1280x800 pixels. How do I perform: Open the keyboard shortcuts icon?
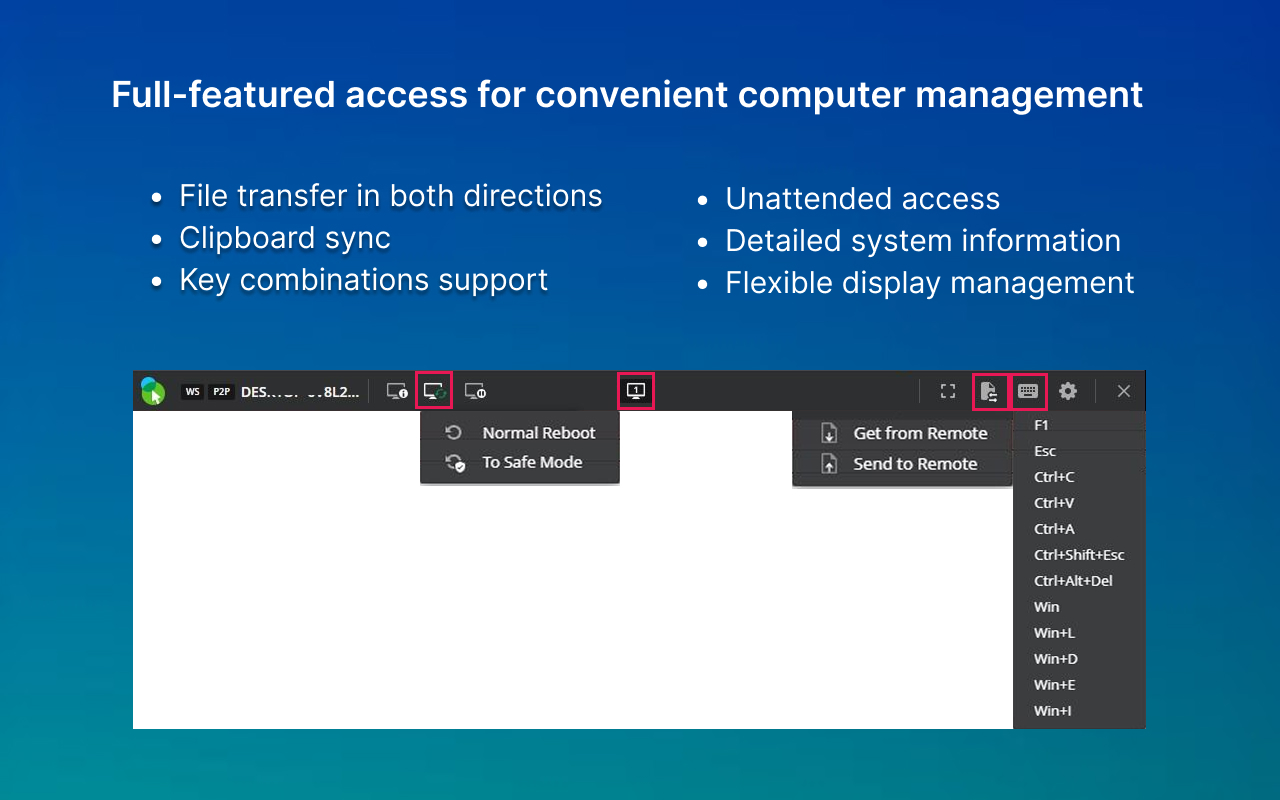tap(1029, 391)
